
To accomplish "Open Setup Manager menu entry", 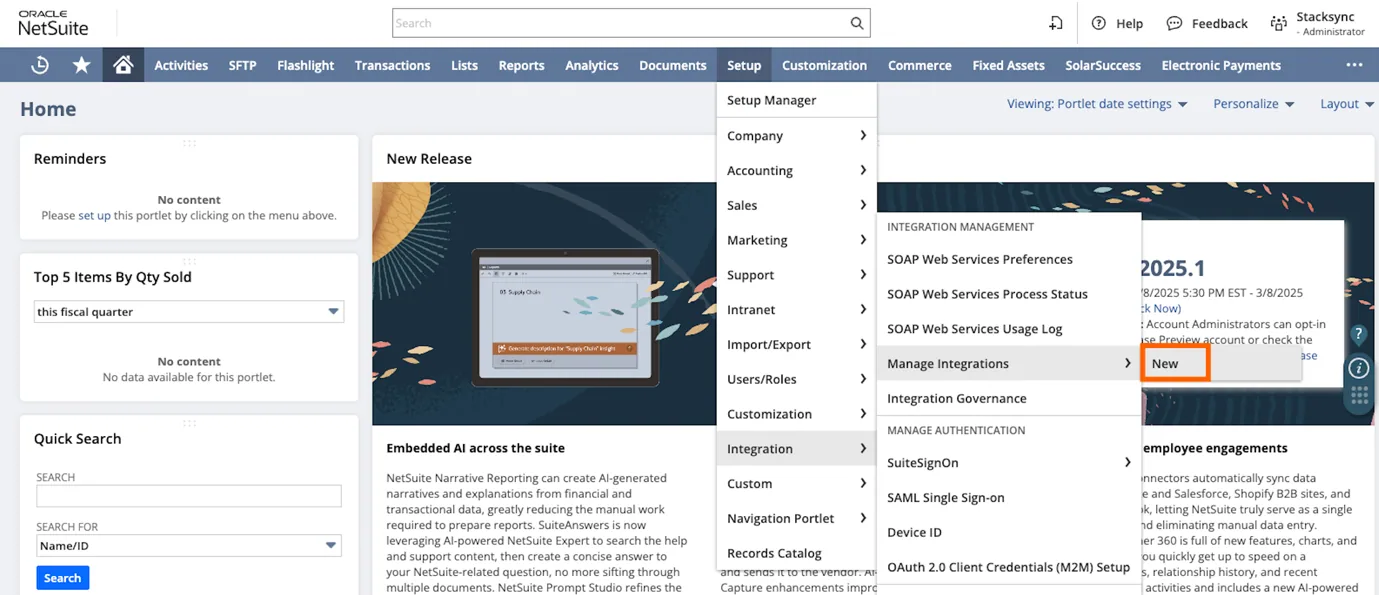I will tap(796, 100).
